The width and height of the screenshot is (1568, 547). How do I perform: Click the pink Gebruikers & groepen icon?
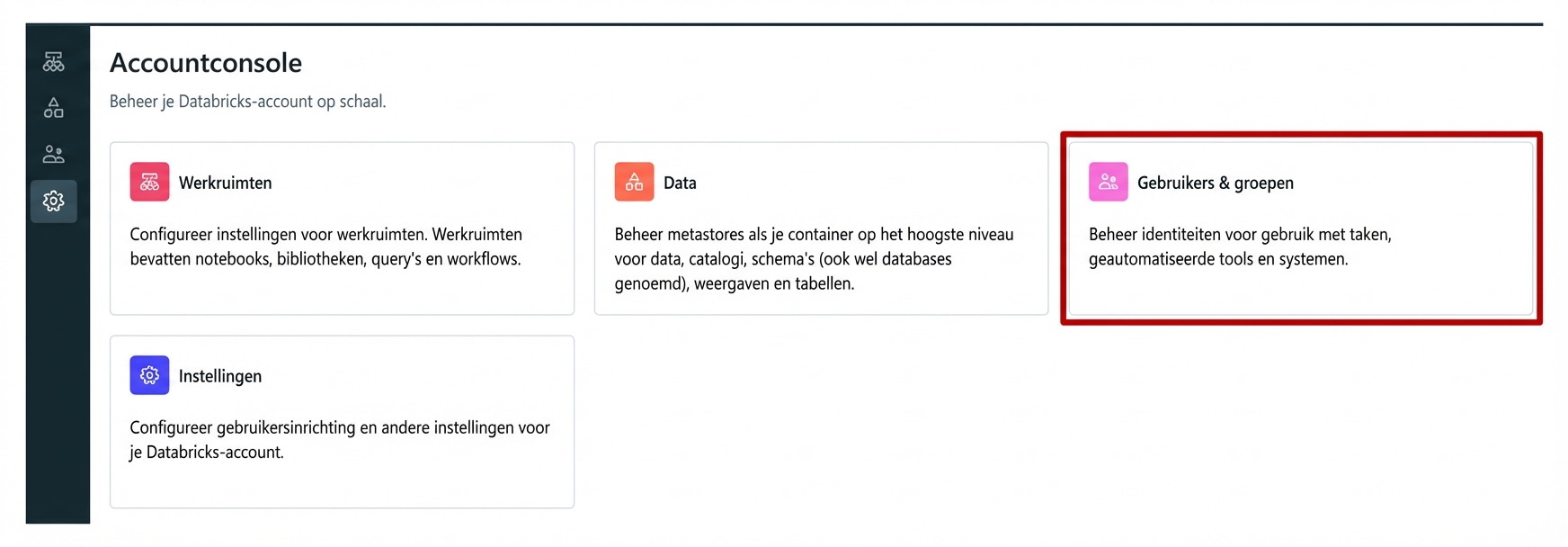pyautogui.click(x=1109, y=182)
